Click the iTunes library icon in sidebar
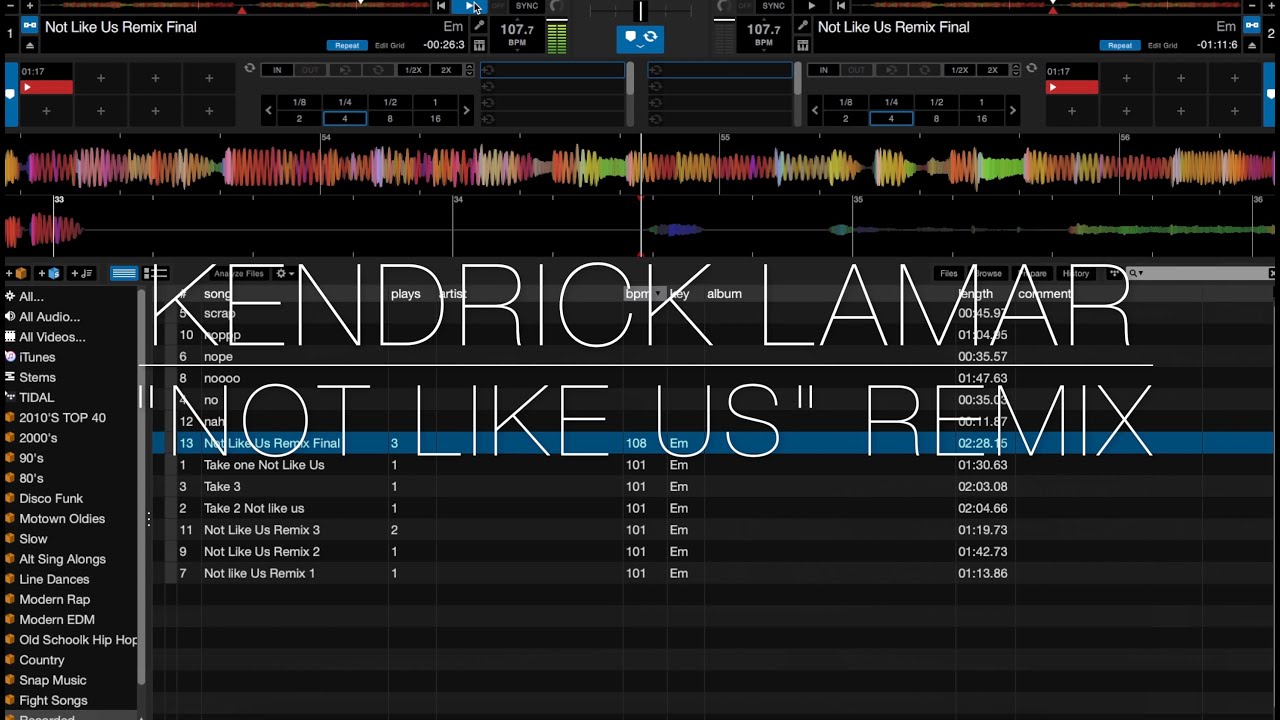Screen dimensions: 1280x720 (x=10, y=357)
